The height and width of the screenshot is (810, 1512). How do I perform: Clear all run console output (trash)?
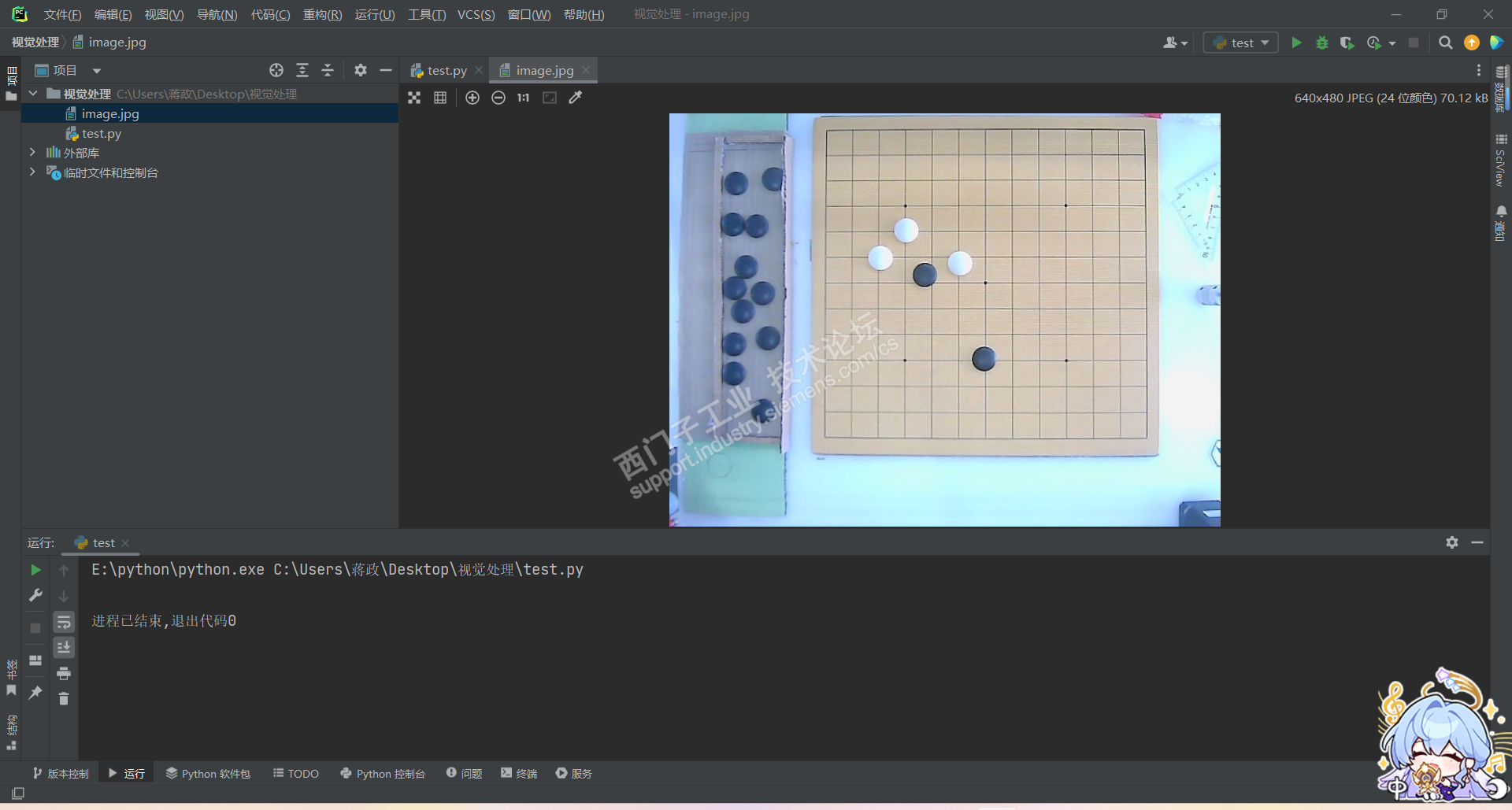coord(64,699)
